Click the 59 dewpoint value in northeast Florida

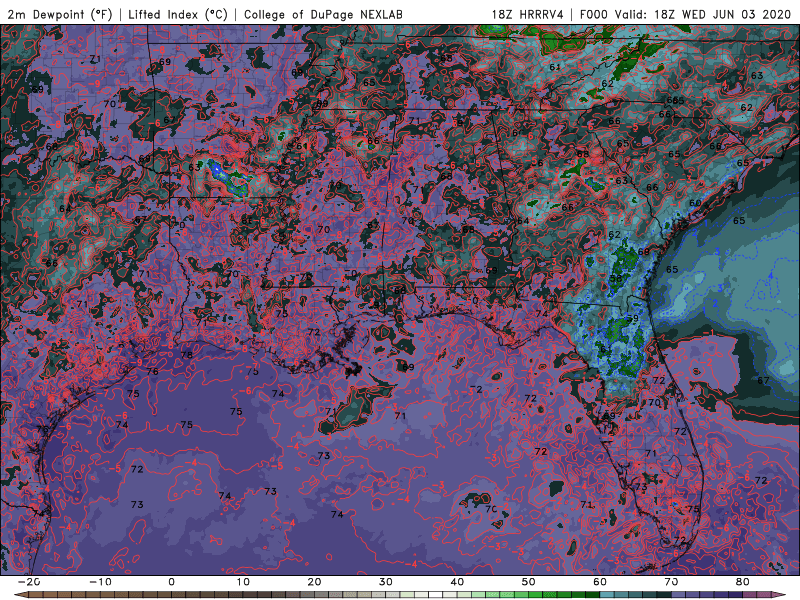pyautogui.click(x=633, y=318)
